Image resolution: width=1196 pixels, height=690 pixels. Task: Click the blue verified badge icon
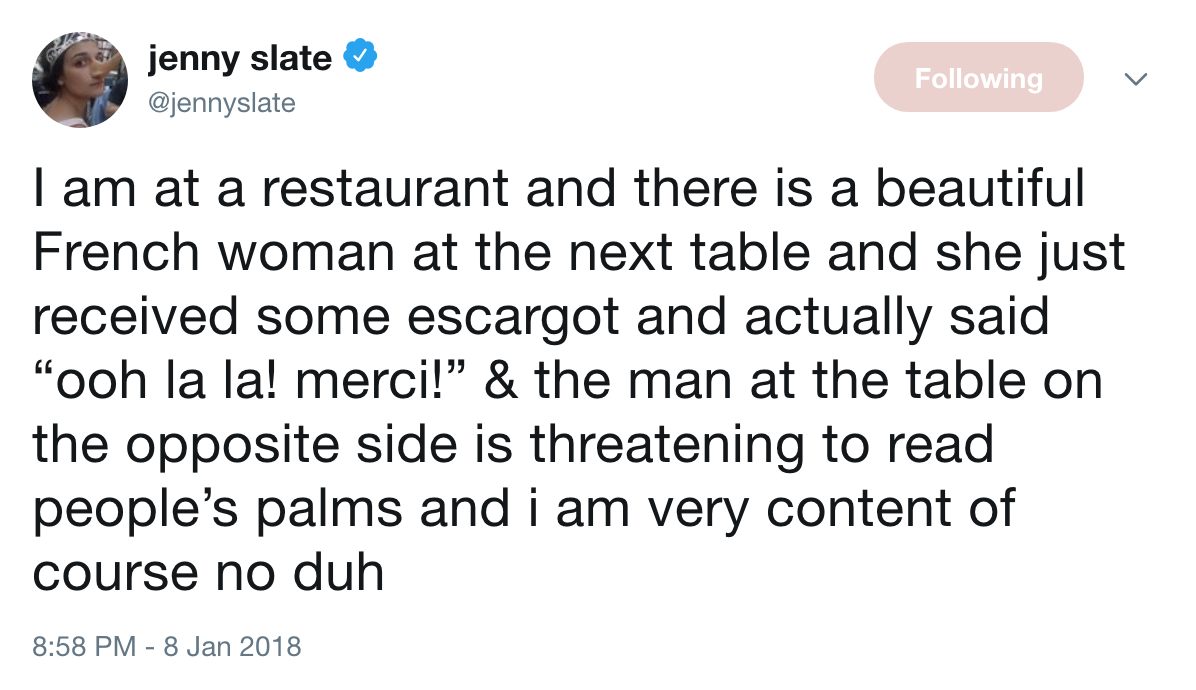(360, 59)
